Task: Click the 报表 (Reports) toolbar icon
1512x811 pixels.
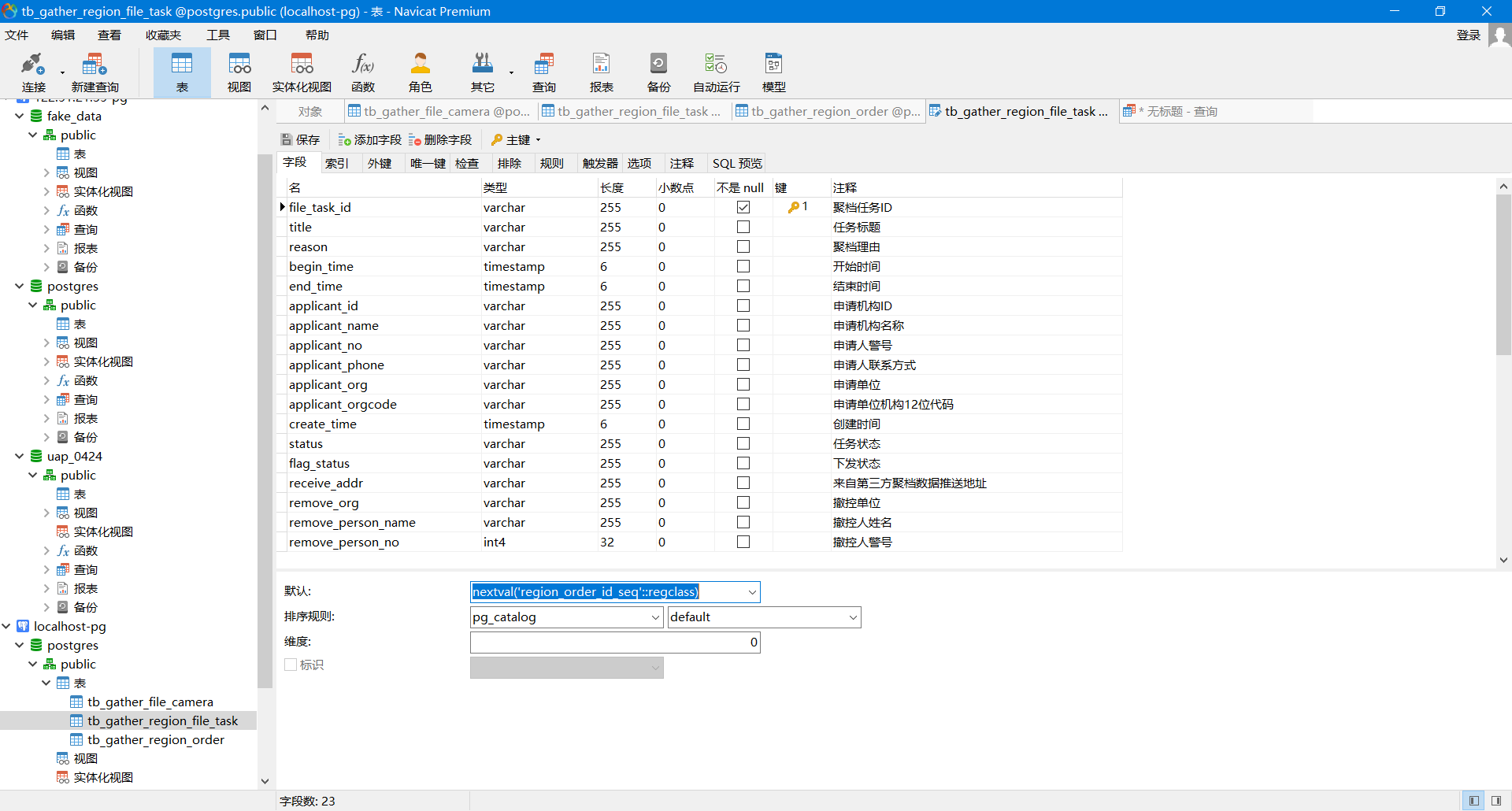Action: [601, 71]
